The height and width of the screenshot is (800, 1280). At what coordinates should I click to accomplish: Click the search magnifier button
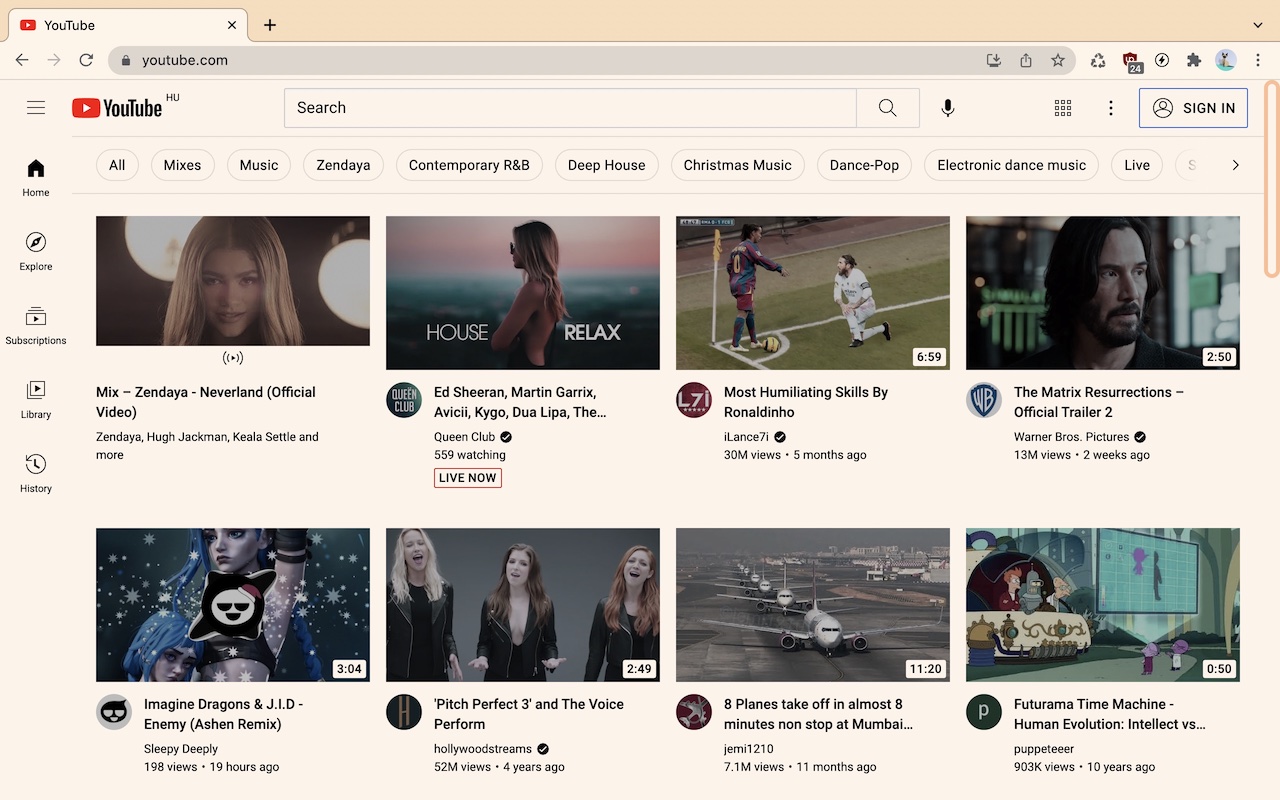[x=887, y=108]
